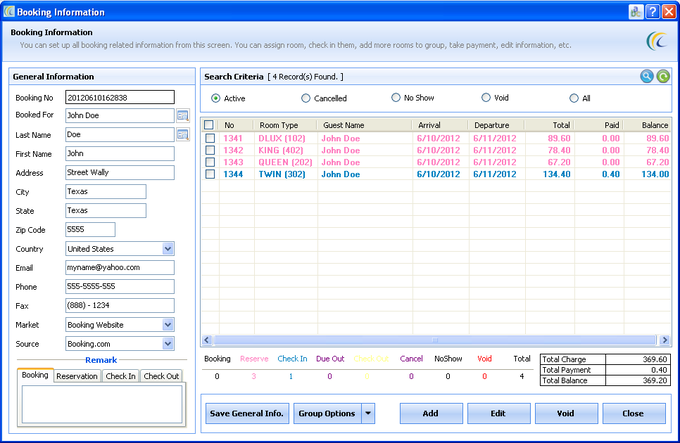The height and width of the screenshot is (443, 680).
Task: Click the Void button at bottom
Action: click(x=566, y=414)
